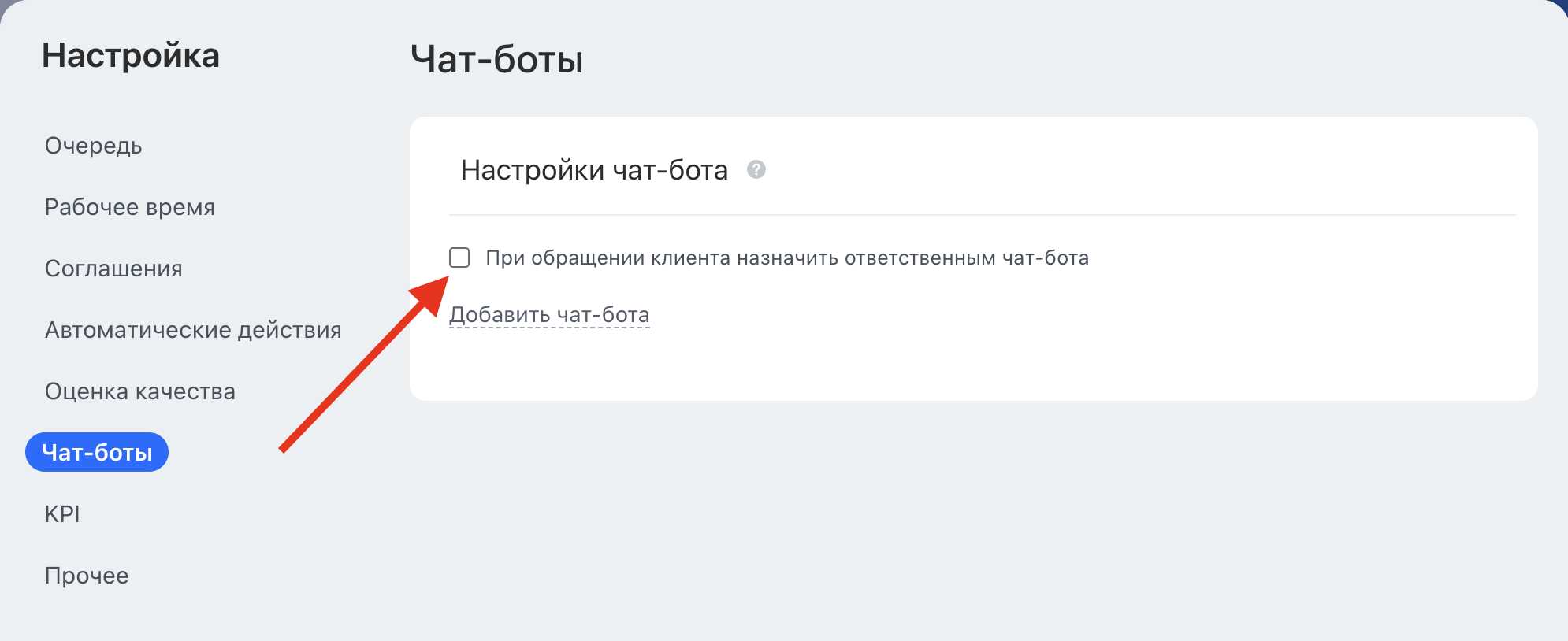Switch to 'Оценка качества' settings
Image resolution: width=1568 pixels, height=641 pixels.
click(x=140, y=391)
